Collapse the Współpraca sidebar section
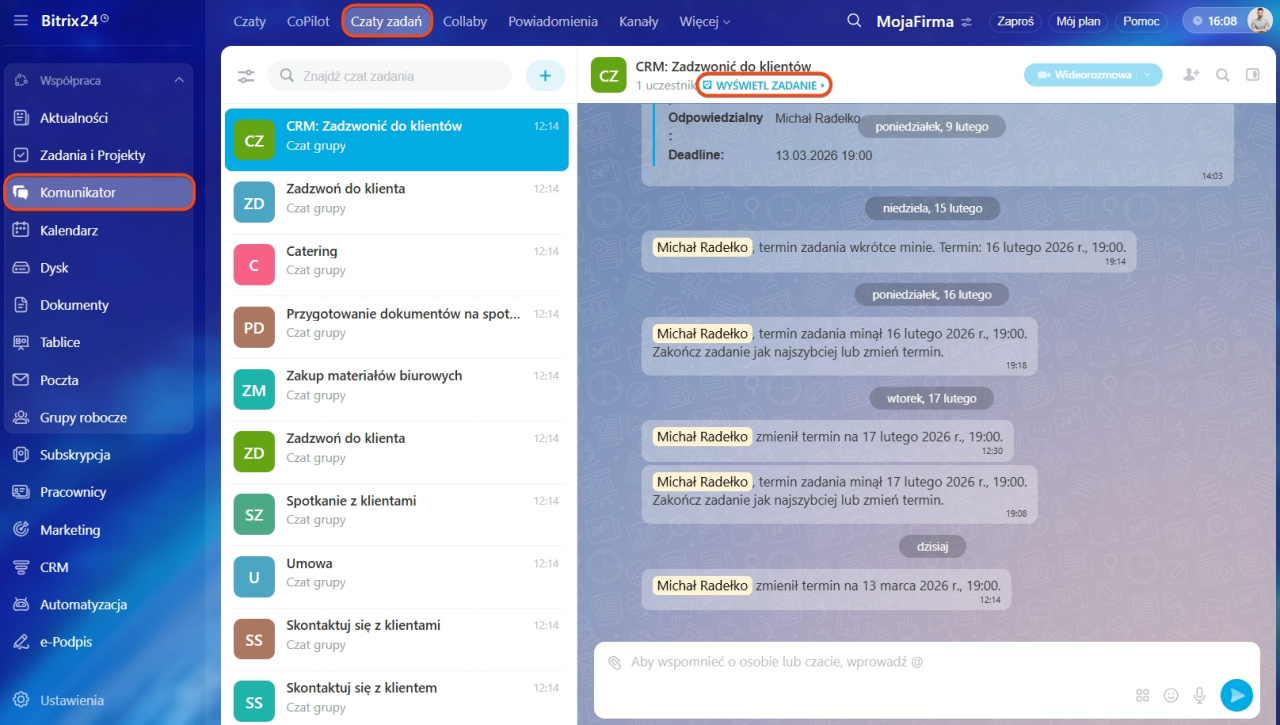The width and height of the screenshot is (1280, 725). [x=179, y=80]
